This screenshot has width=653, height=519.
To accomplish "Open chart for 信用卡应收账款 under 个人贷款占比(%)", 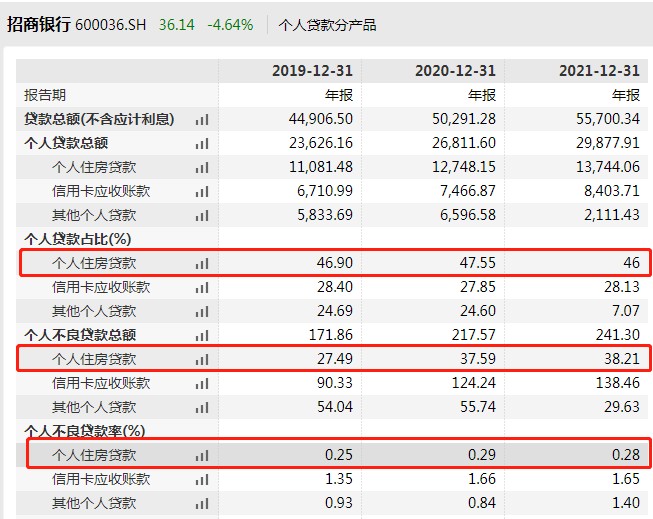I will tap(203, 287).
